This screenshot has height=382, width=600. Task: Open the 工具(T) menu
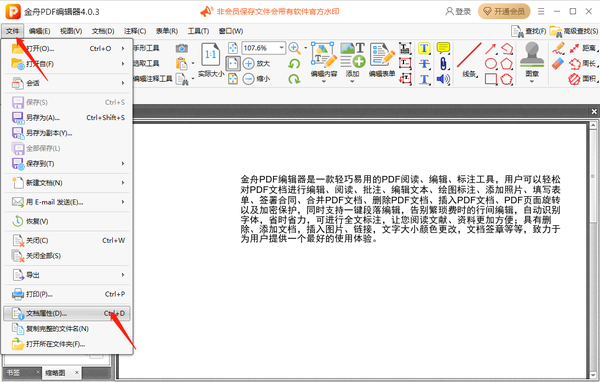(198, 31)
